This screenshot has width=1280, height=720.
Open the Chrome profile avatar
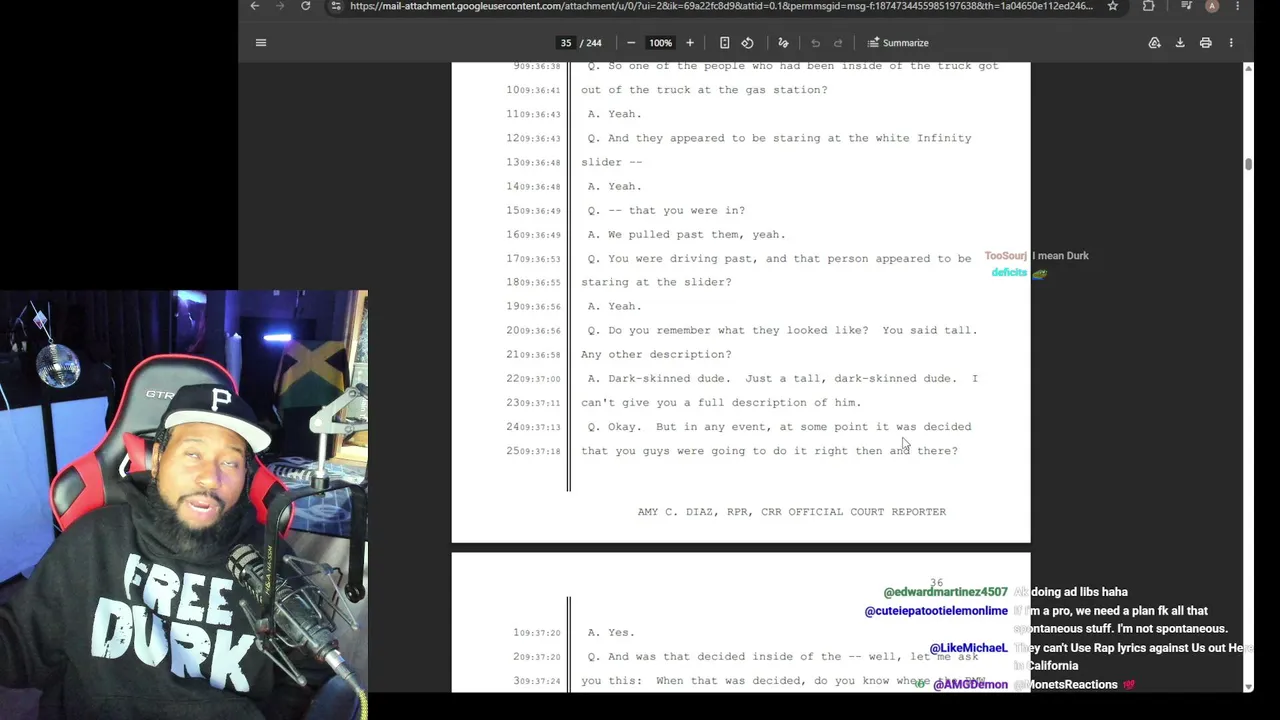click(x=1212, y=6)
